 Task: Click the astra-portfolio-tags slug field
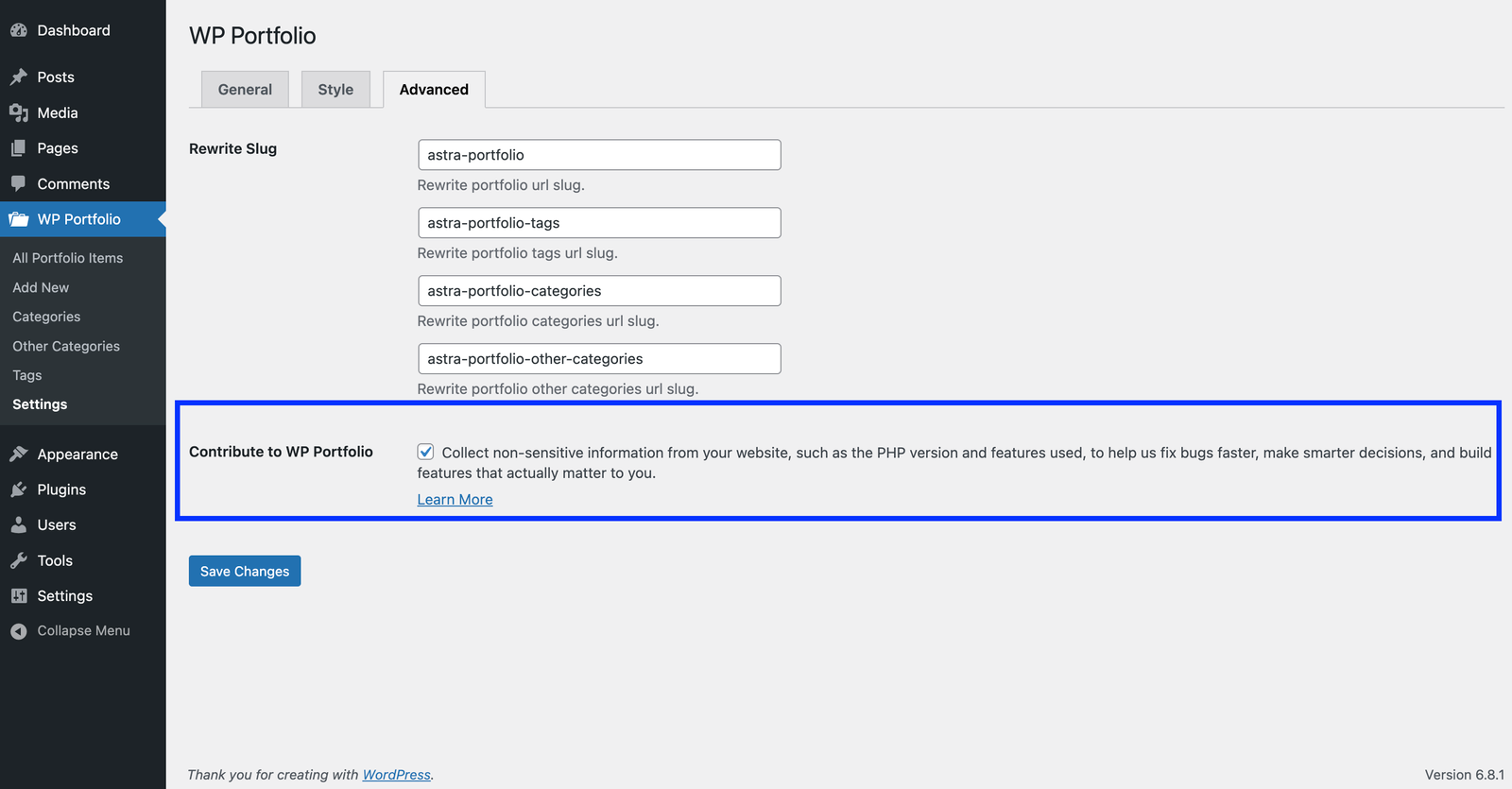pos(599,223)
